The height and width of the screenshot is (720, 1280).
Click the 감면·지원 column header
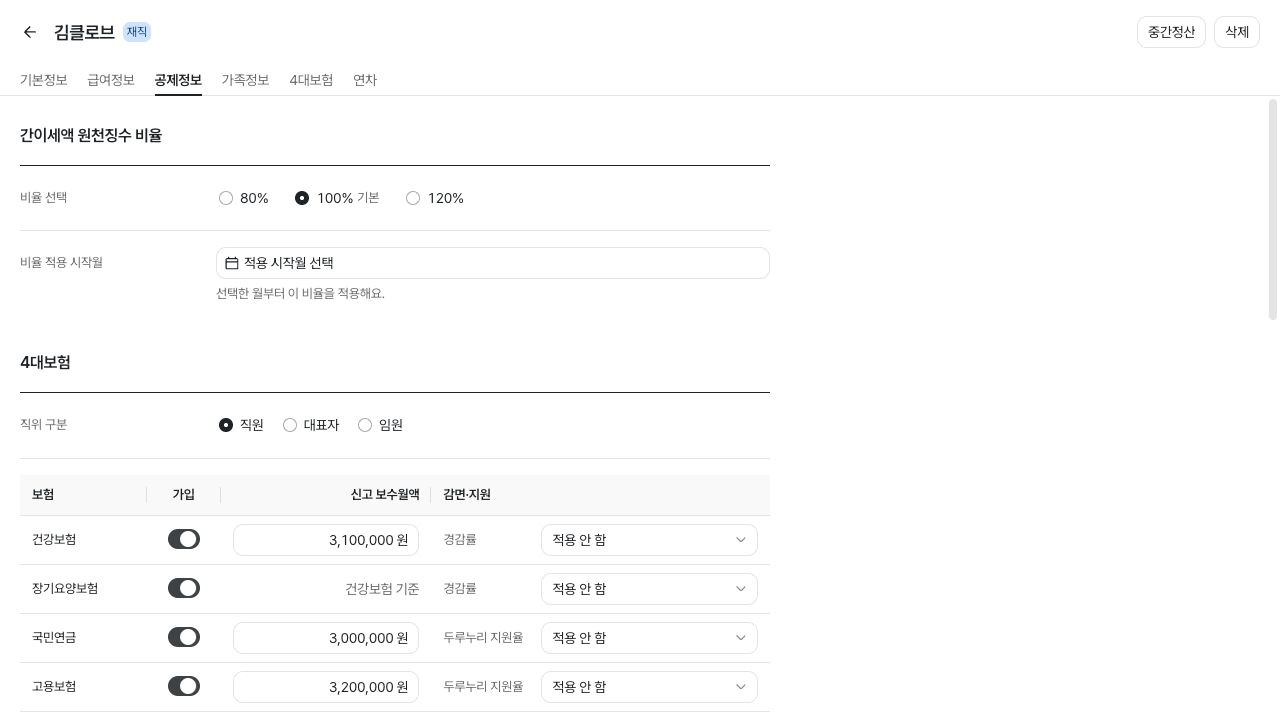pyautogui.click(x=467, y=494)
